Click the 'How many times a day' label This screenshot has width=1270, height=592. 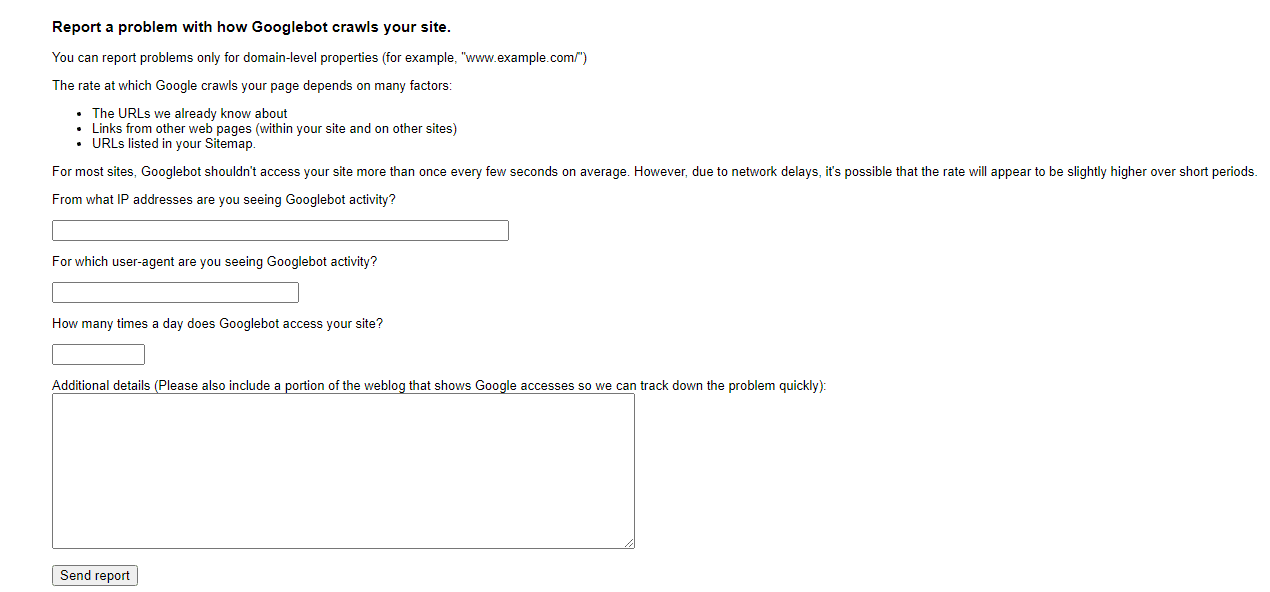(218, 324)
